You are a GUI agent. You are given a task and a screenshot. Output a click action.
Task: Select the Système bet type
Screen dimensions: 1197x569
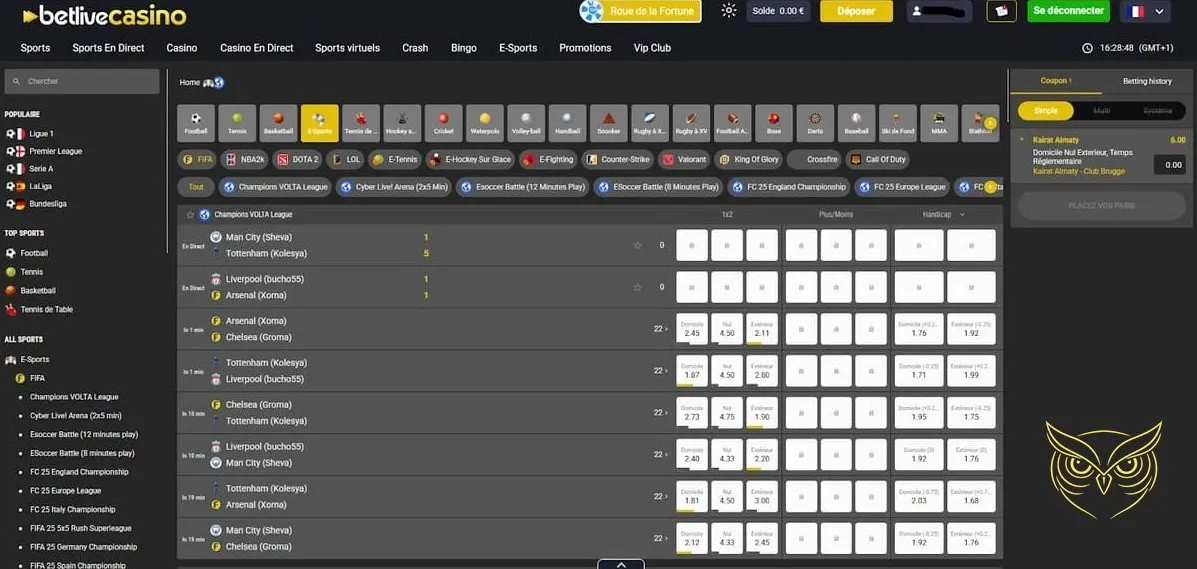point(1157,111)
